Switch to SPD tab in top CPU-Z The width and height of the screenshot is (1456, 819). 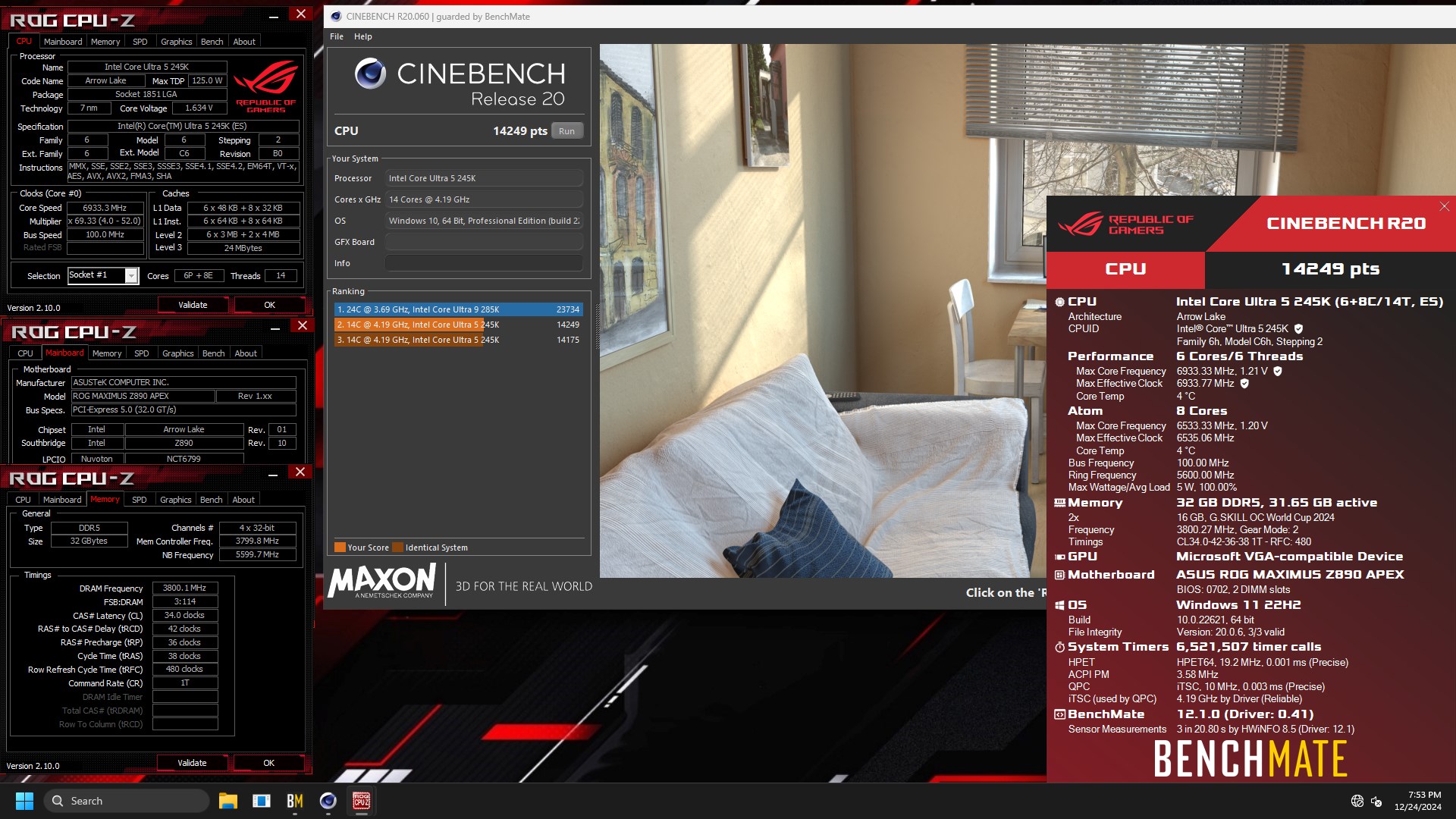(140, 42)
